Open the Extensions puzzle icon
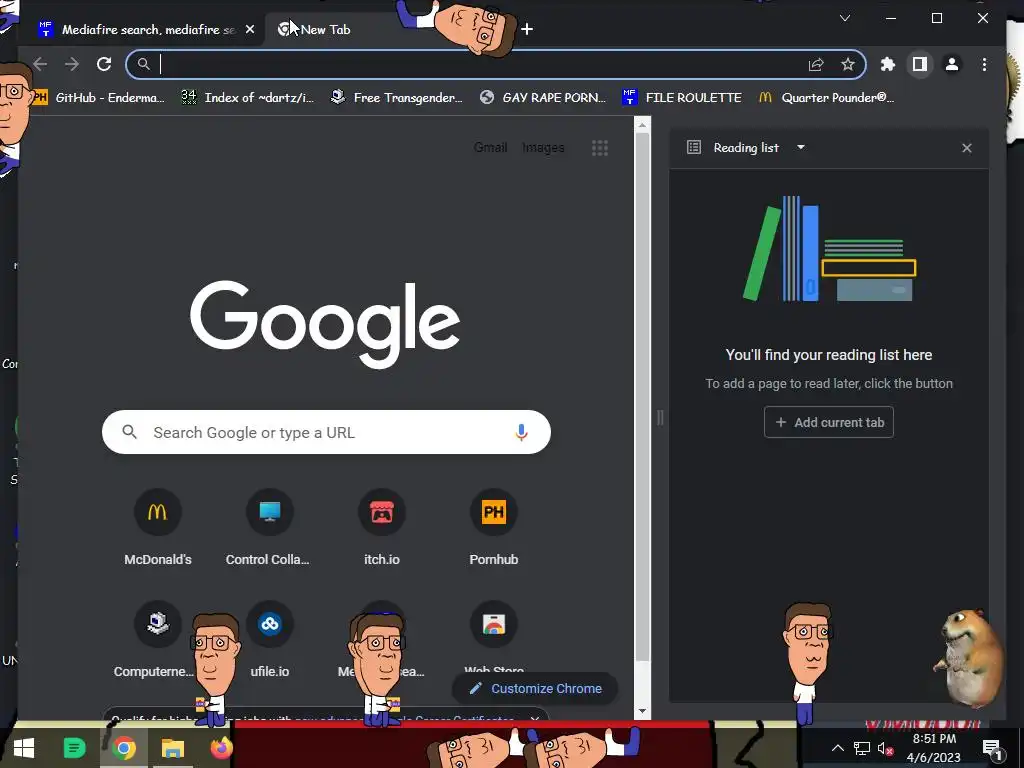The image size is (1024, 768). (x=888, y=64)
